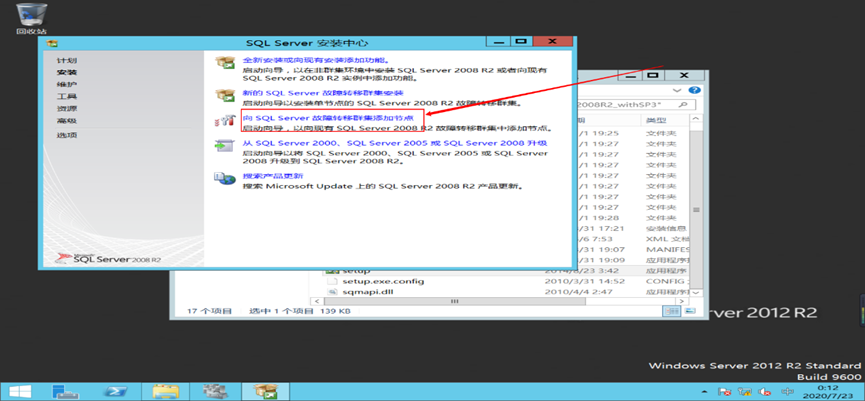This screenshot has width=865, height=401.
Task: Click the 安装信息 type cell
Action: pos(666,228)
